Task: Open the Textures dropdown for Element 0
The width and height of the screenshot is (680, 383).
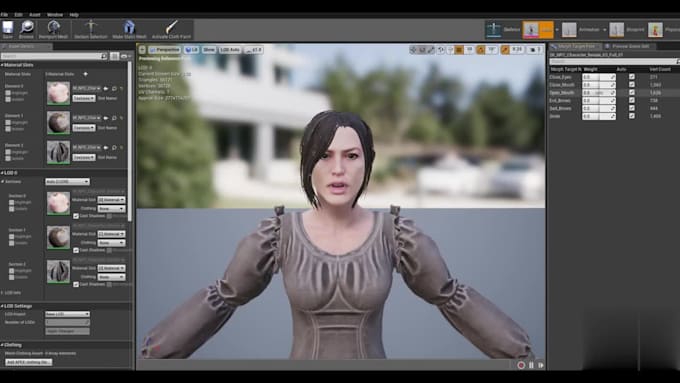Action: click(x=84, y=98)
